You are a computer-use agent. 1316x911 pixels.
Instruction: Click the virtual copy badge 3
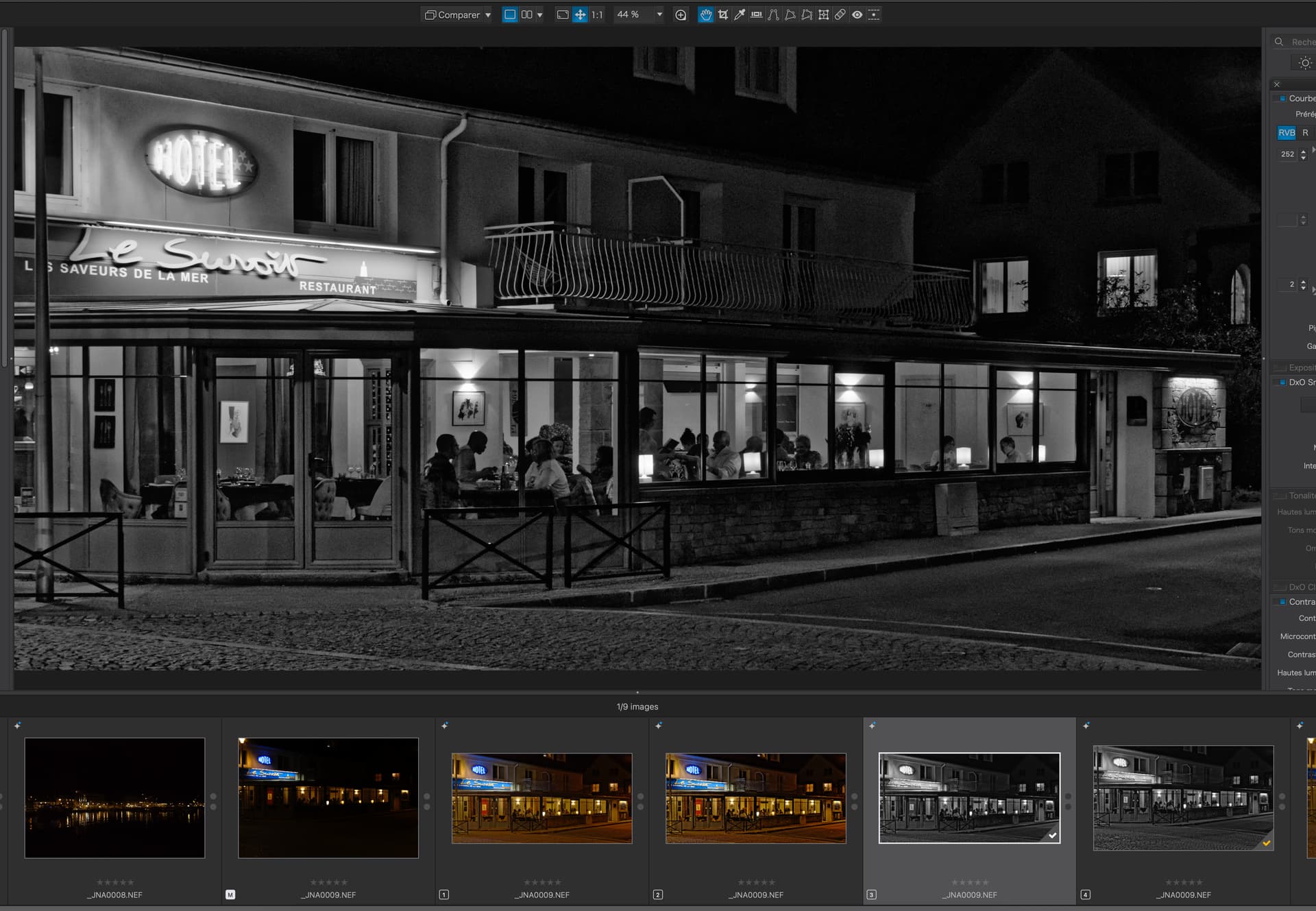click(872, 895)
